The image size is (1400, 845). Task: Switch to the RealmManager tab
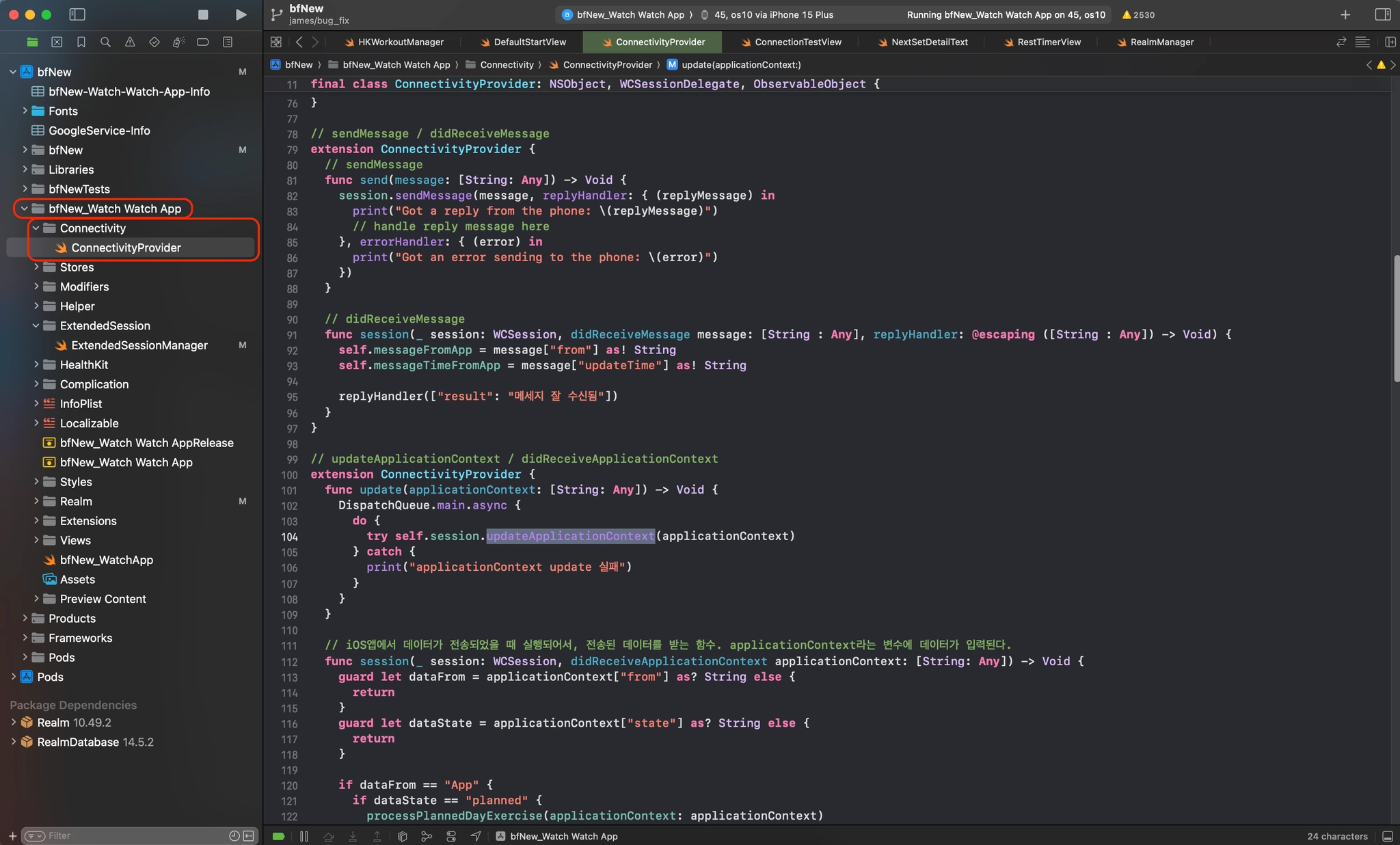click(x=1161, y=42)
